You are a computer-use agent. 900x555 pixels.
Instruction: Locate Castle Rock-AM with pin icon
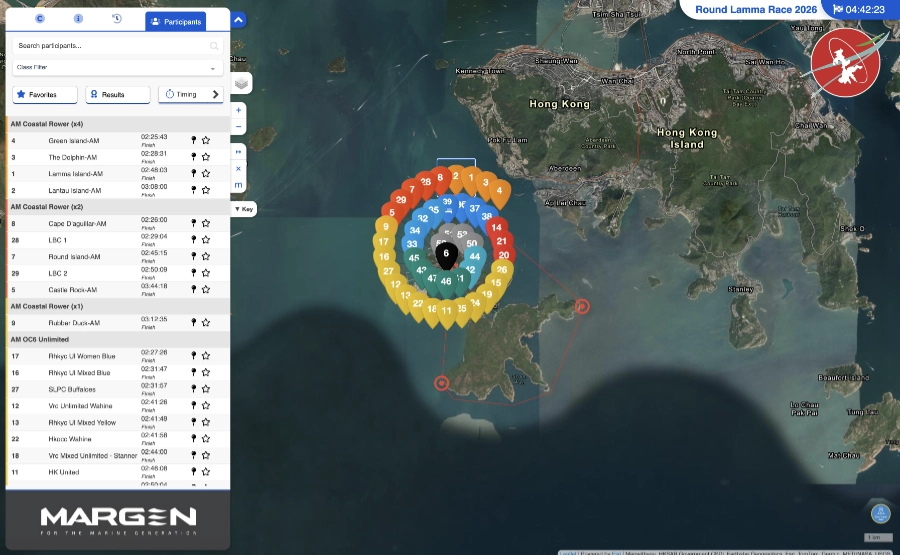point(193,289)
